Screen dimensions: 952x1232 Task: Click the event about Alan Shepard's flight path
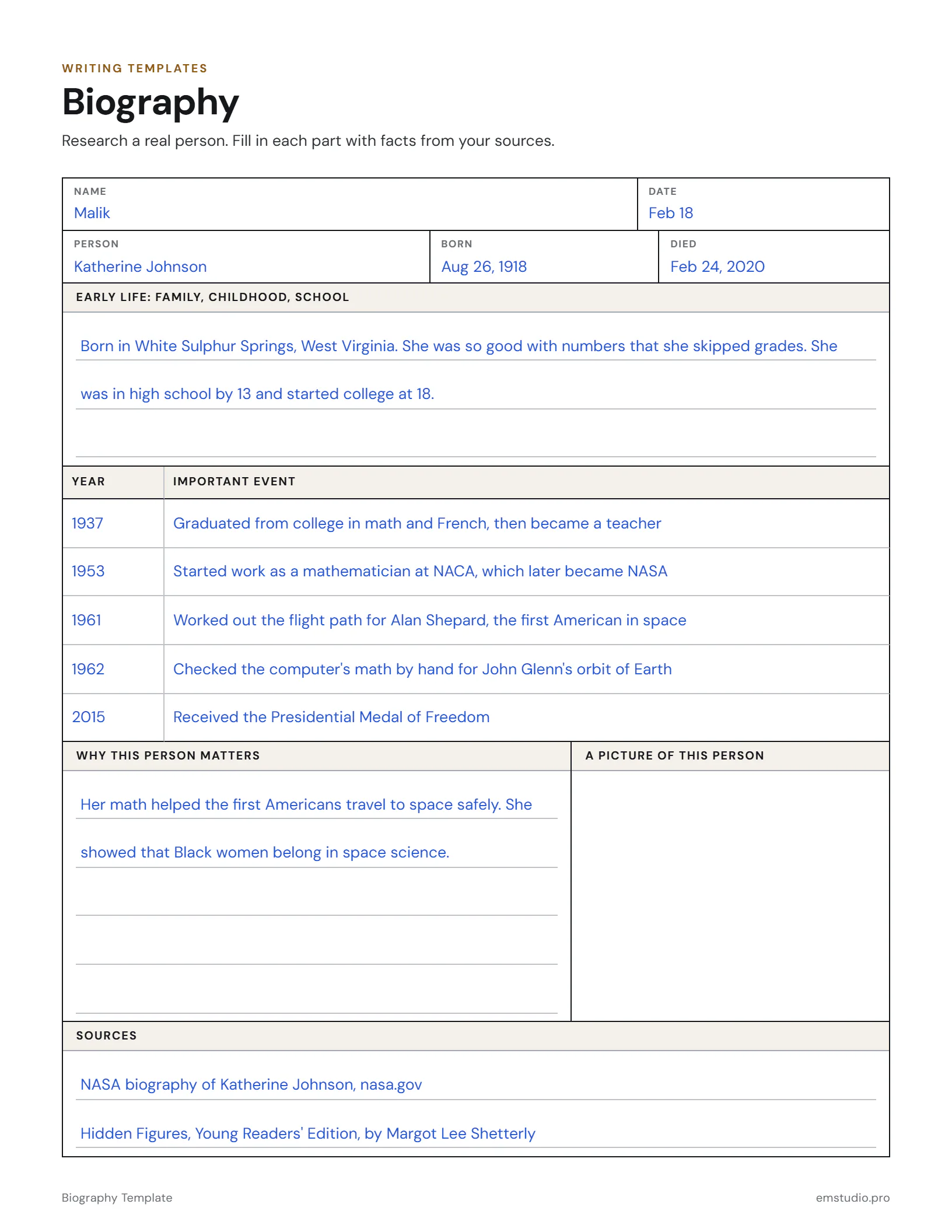429,620
